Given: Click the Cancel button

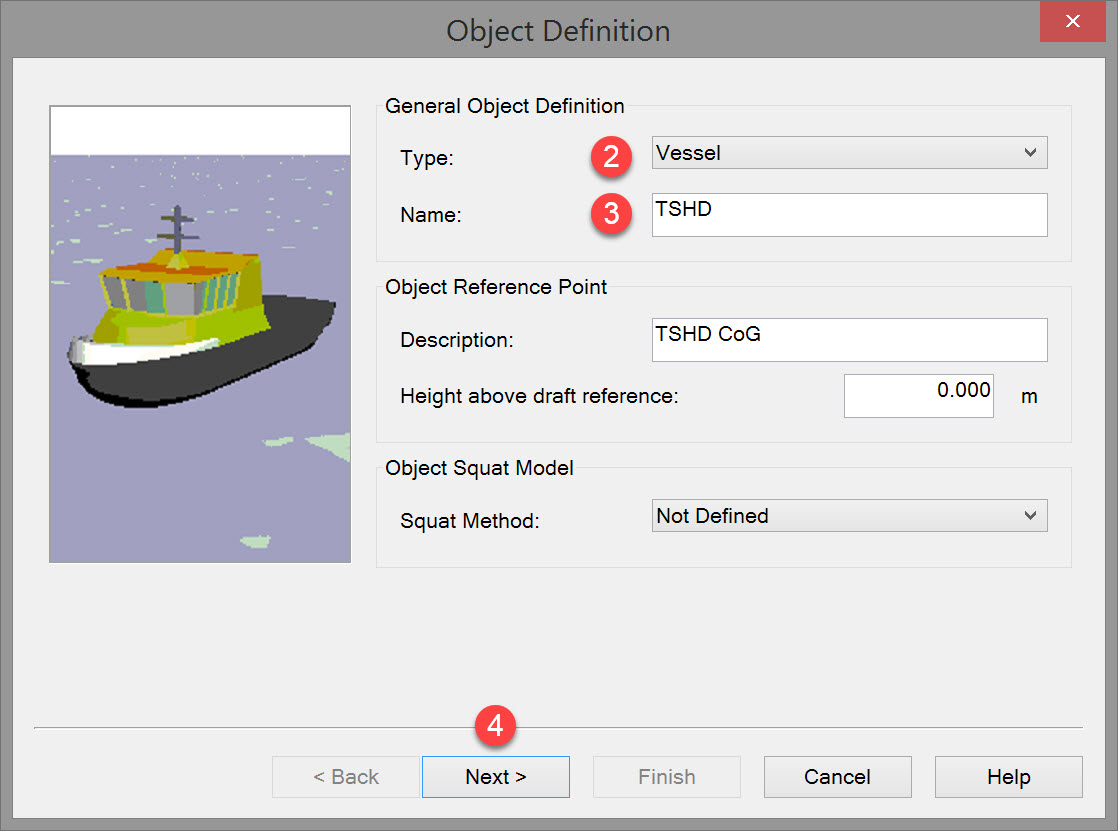Looking at the screenshot, I should point(837,777).
